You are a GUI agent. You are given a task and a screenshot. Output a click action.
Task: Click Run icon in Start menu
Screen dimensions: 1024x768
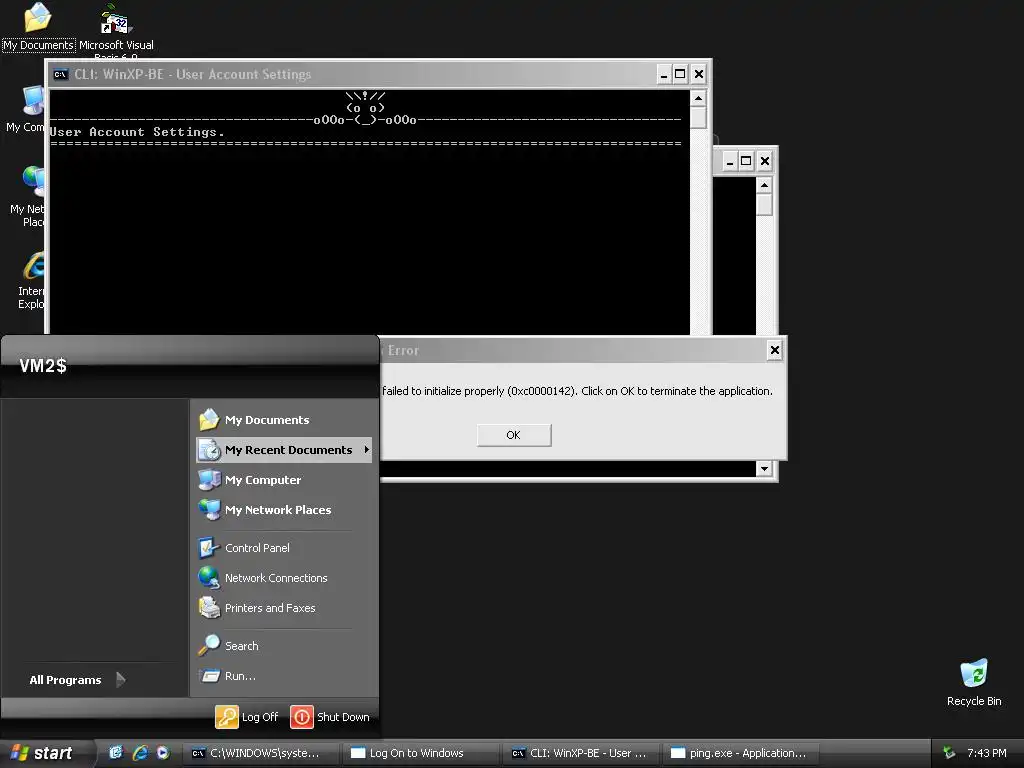[x=209, y=675]
